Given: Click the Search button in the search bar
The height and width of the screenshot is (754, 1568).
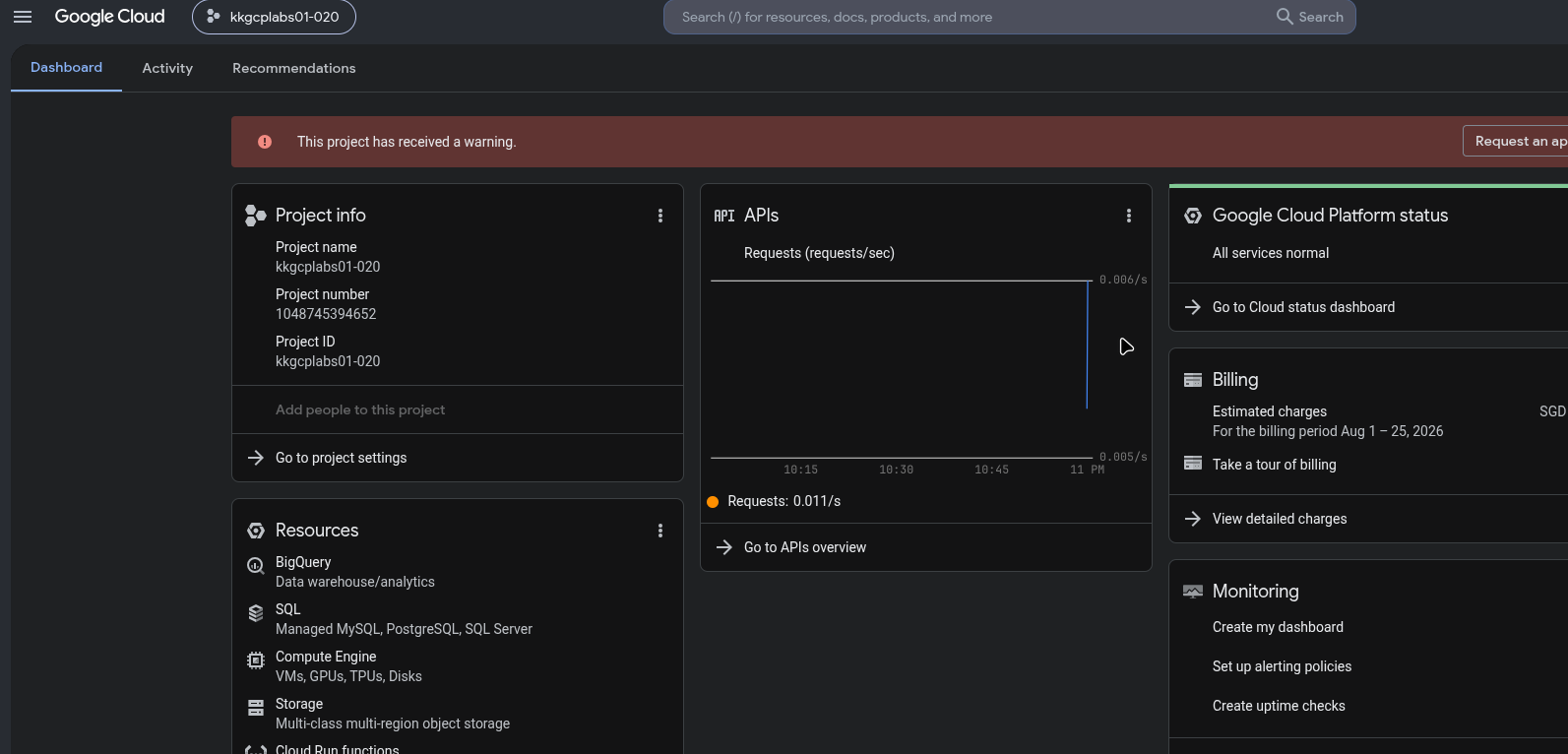Looking at the screenshot, I should (1310, 17).
